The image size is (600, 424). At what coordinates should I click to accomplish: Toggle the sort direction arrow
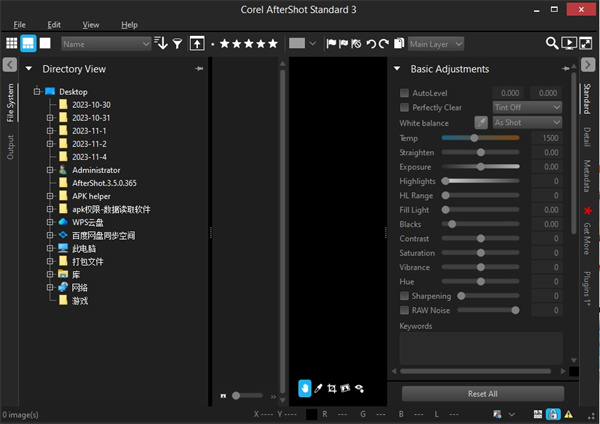point(161,43)
